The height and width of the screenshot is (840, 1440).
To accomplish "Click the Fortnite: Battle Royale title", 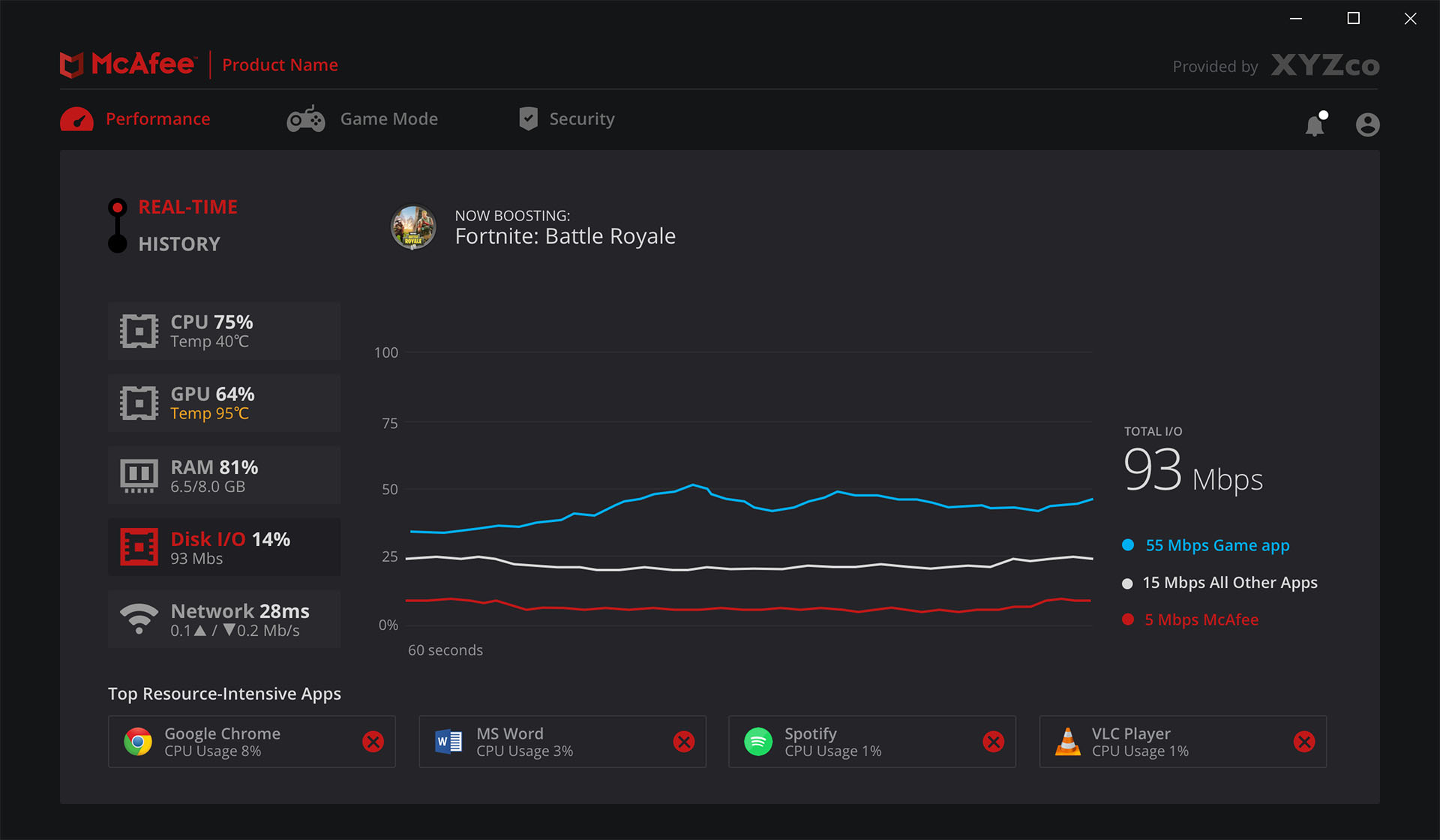I will coord(565,236).
